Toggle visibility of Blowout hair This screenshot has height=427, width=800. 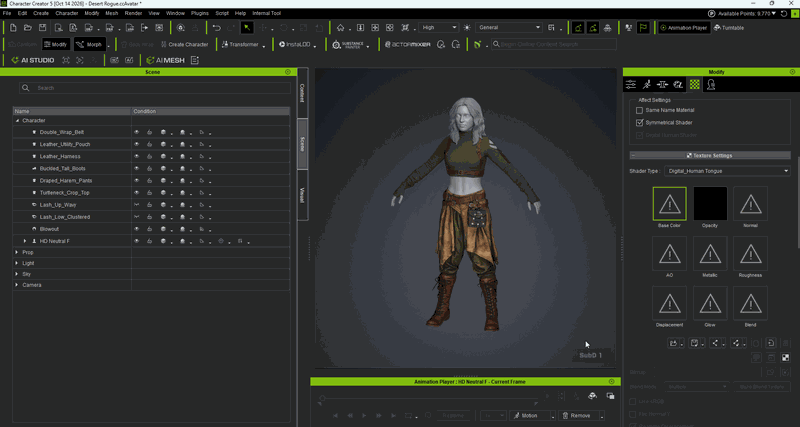coord(136,229)
